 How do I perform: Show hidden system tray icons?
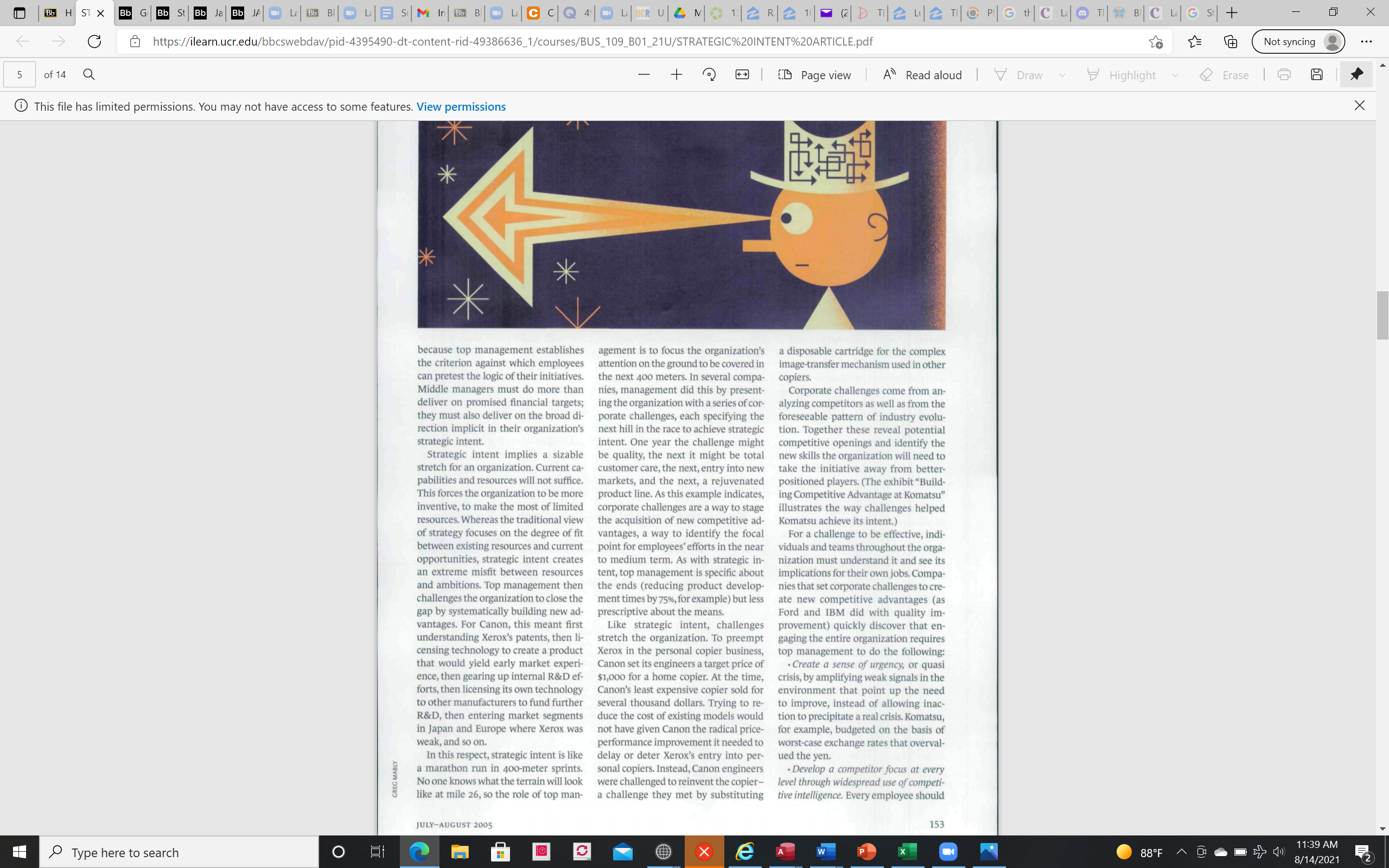pos(1181,852)
